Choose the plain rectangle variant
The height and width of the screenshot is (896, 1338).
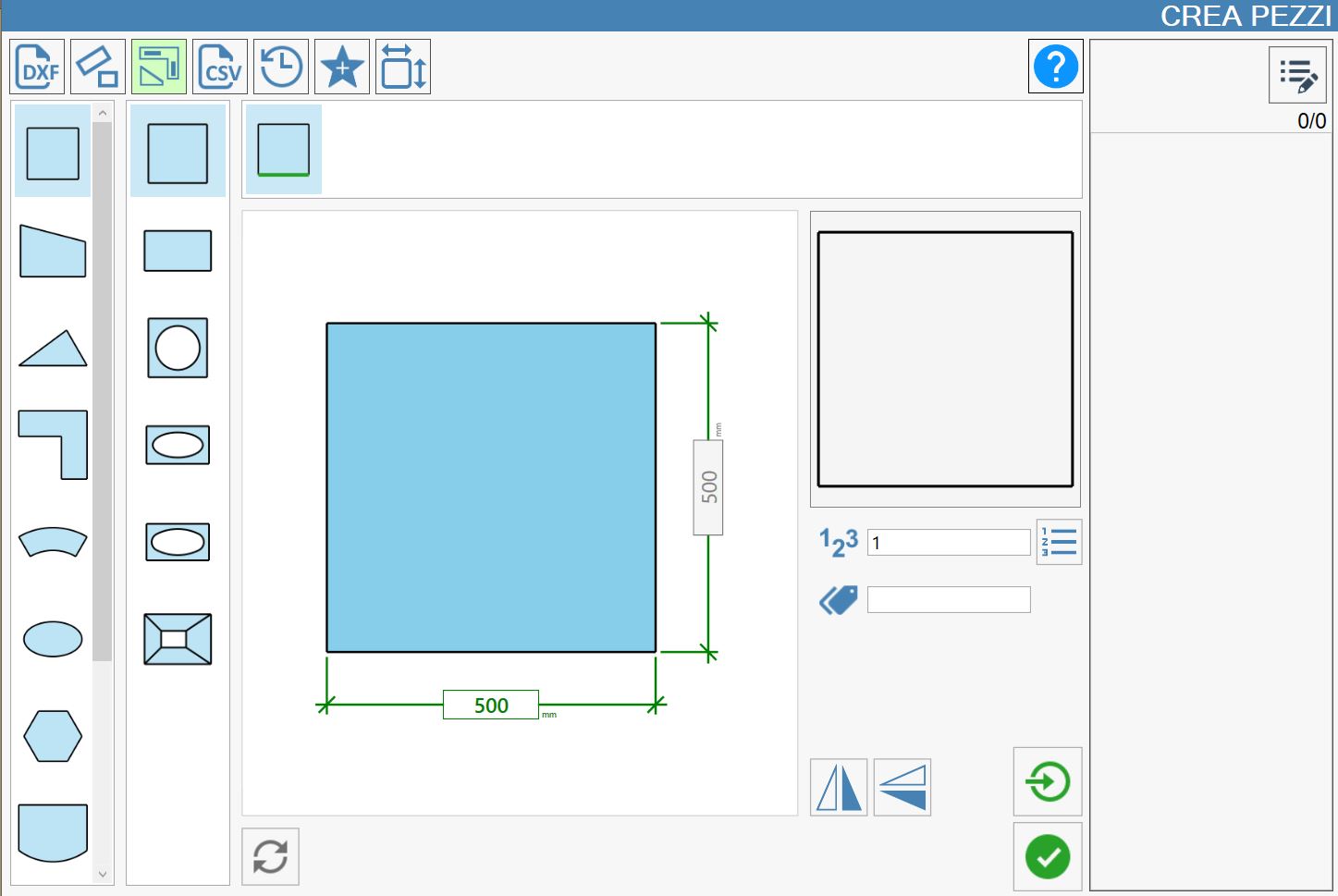coord(178,251)
